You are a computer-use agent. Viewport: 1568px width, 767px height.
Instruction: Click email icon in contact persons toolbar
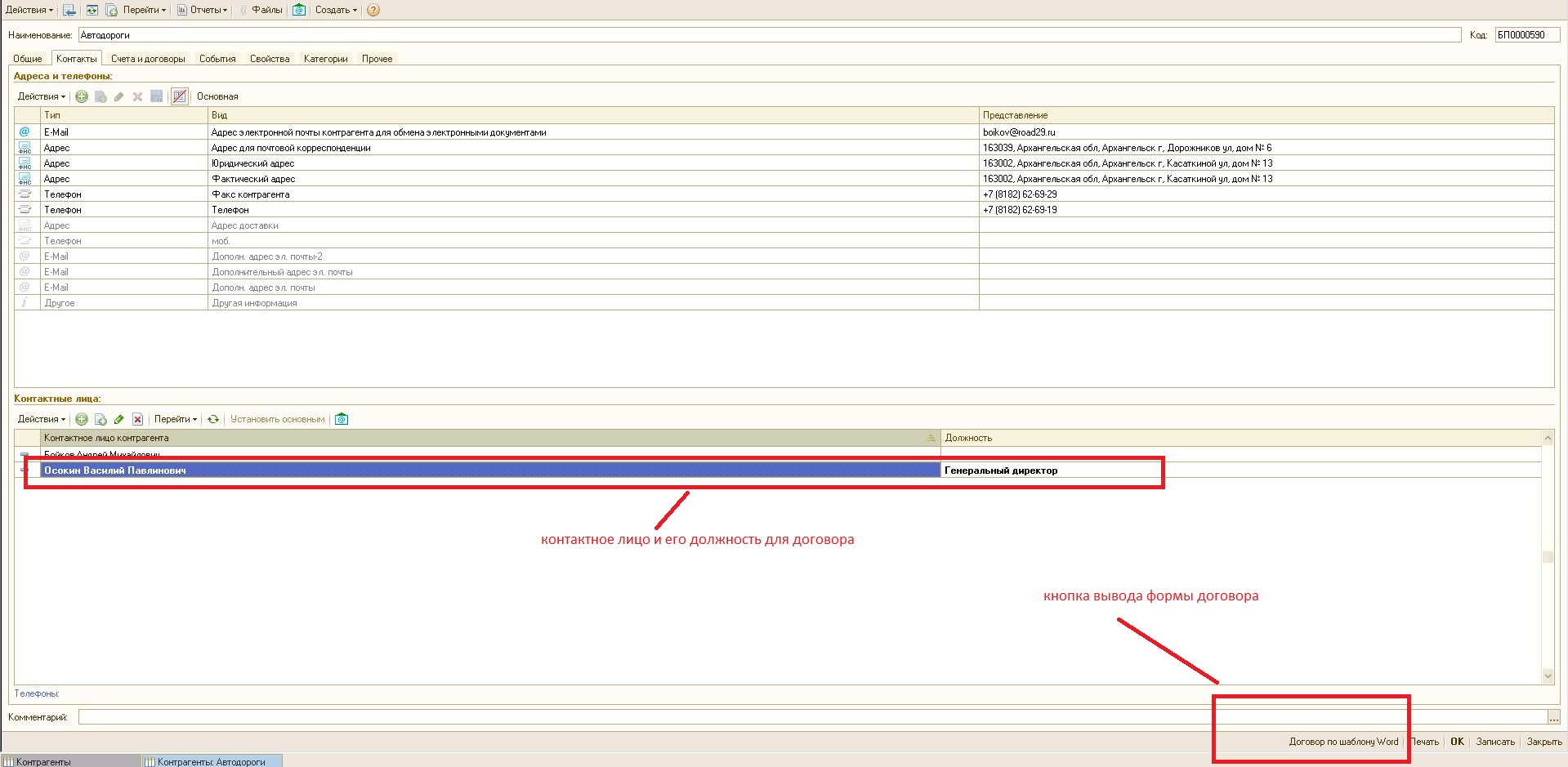coord(342,419)
